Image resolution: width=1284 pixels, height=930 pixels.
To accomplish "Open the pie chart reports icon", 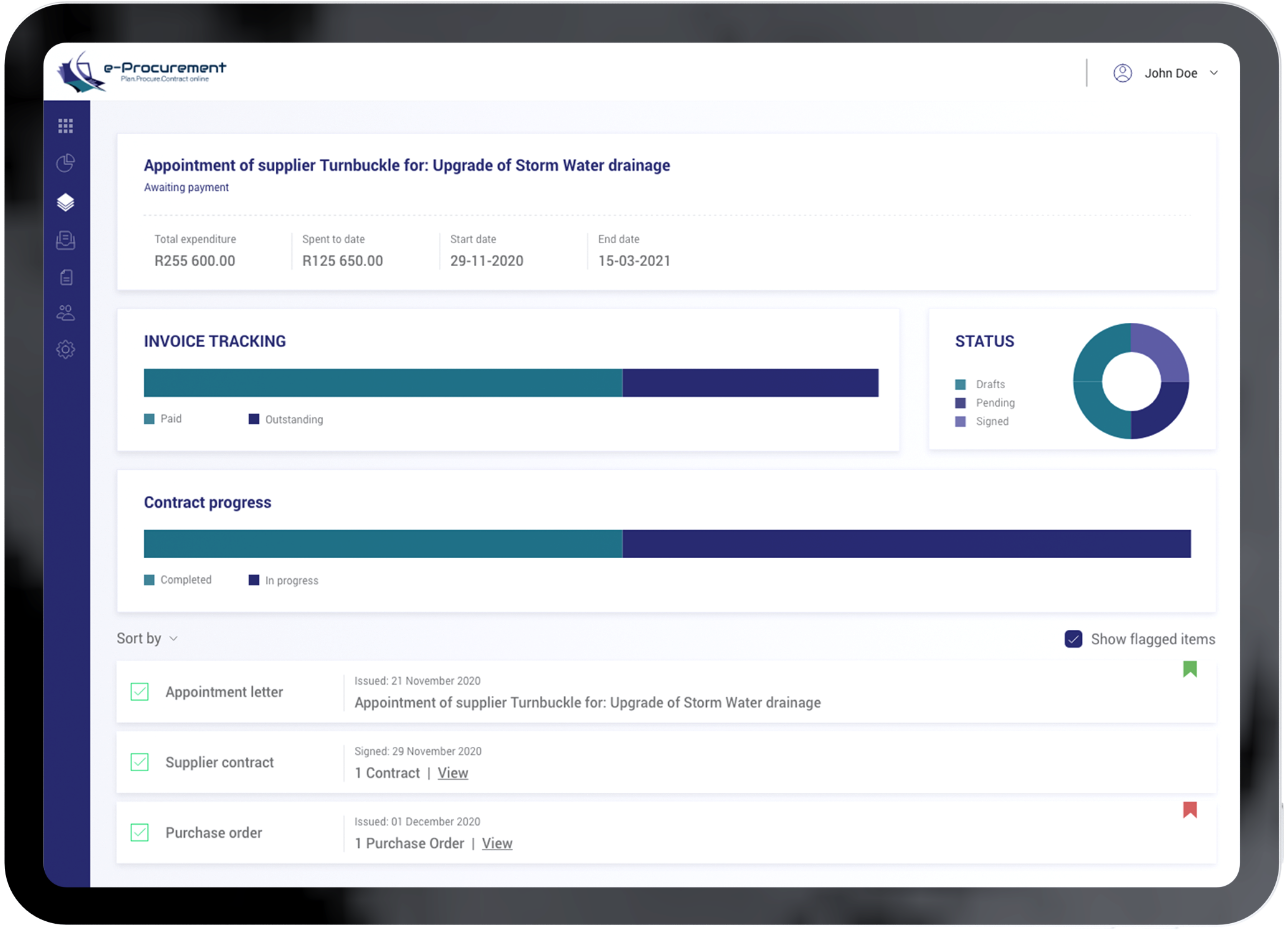I will pyautogui.click(x=65, y=163).
